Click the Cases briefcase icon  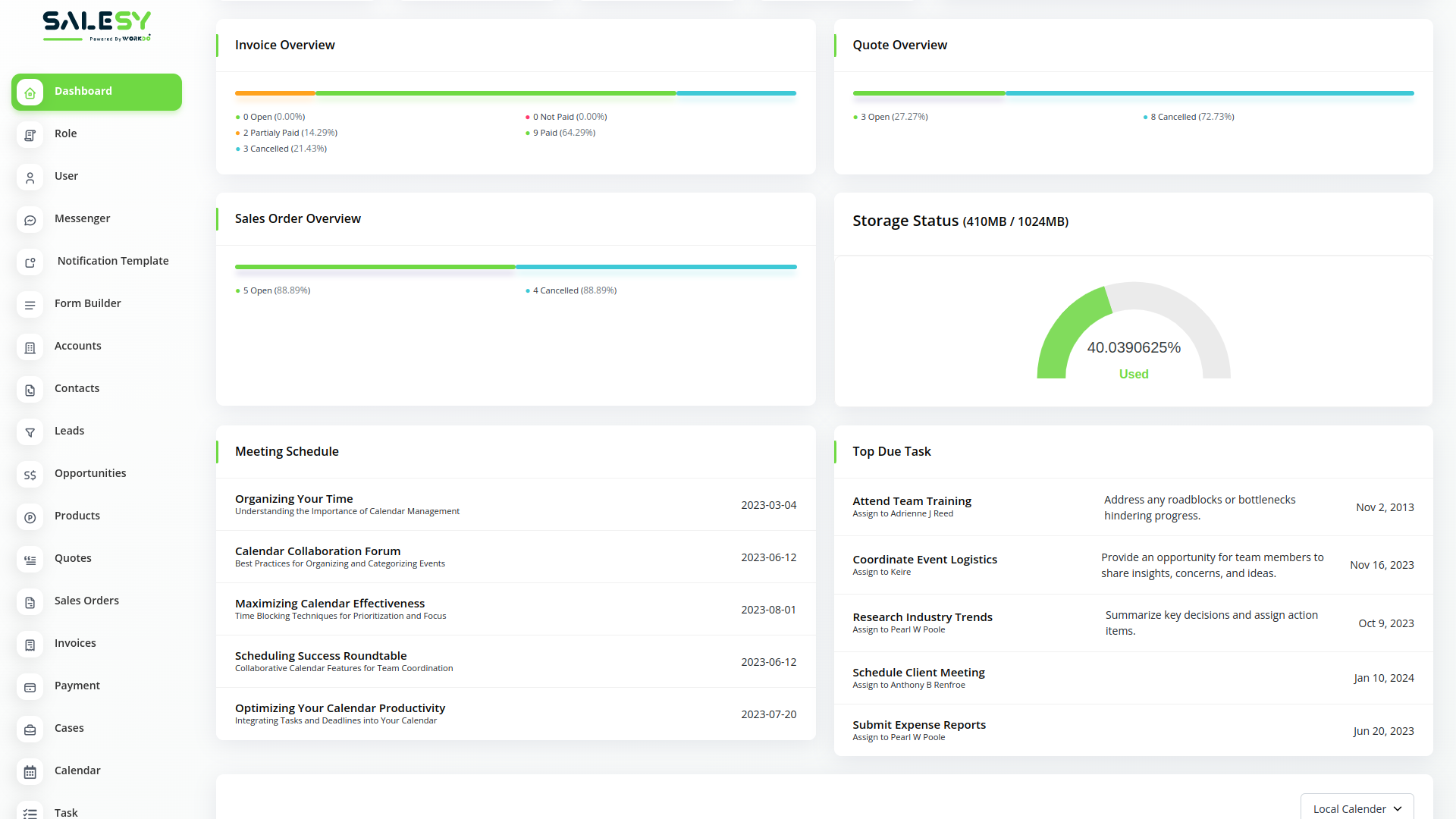click(x=30, y=730)
